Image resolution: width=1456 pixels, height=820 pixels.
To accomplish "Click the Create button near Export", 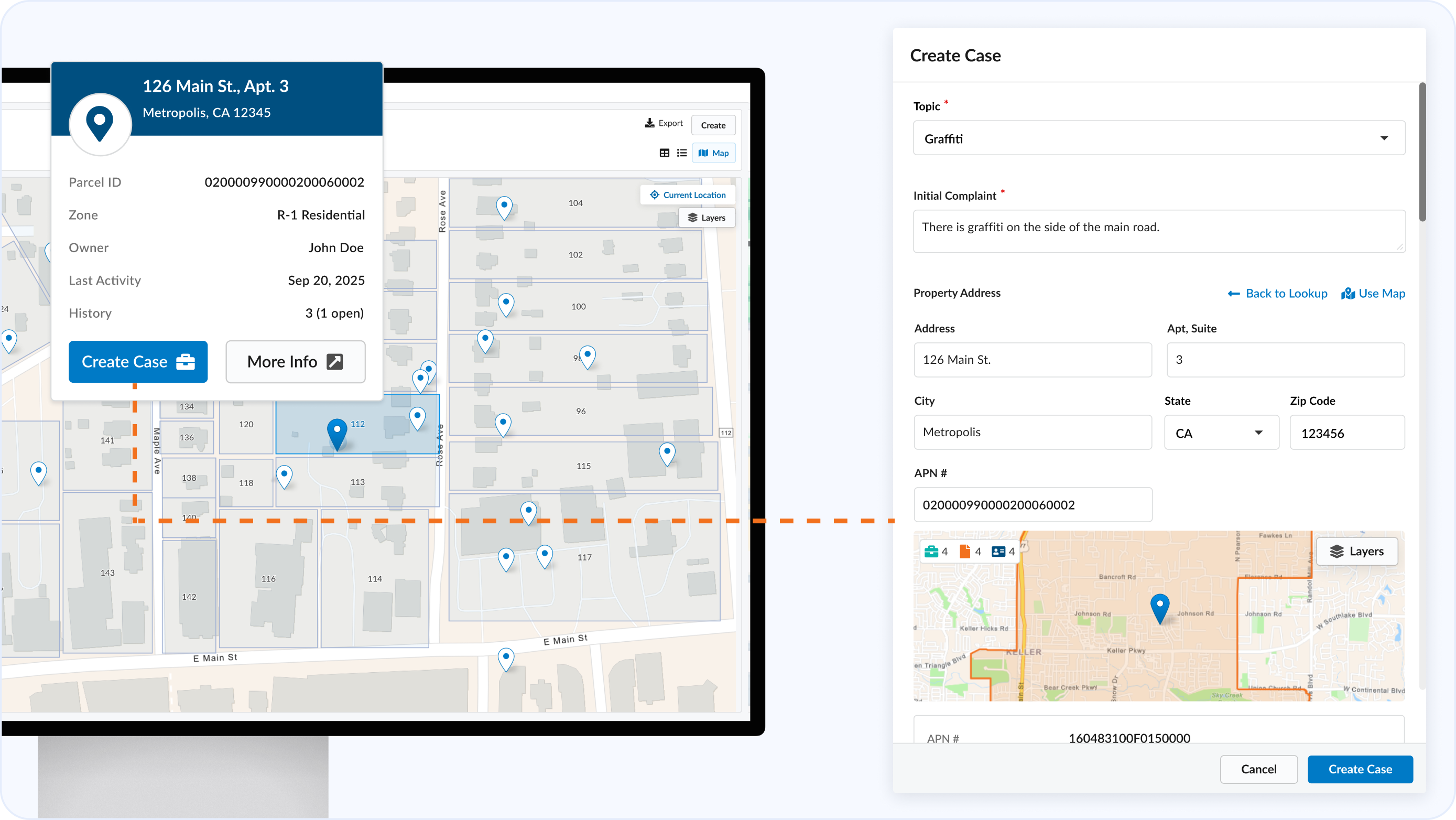I will 713,125.
